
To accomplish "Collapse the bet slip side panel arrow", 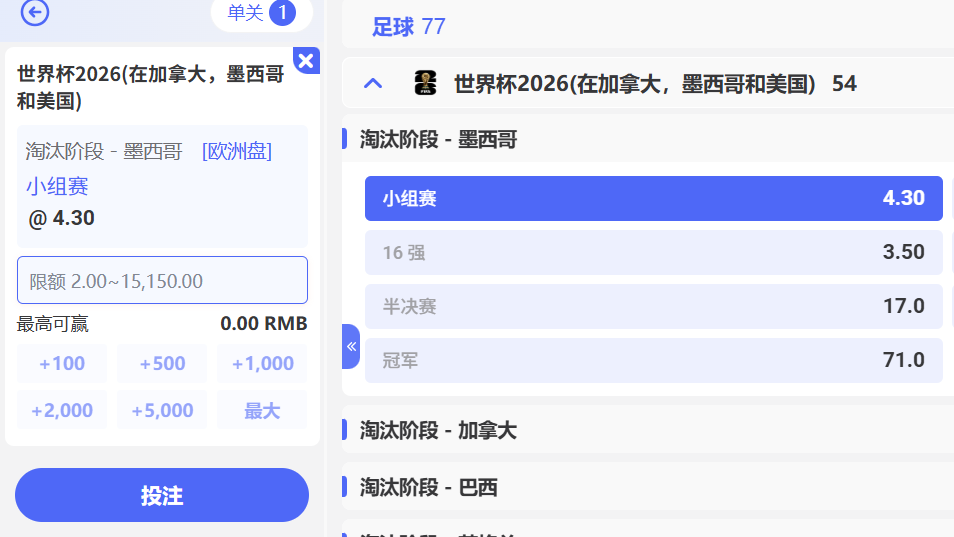I will pyautogui.click(x=351, y=347).
